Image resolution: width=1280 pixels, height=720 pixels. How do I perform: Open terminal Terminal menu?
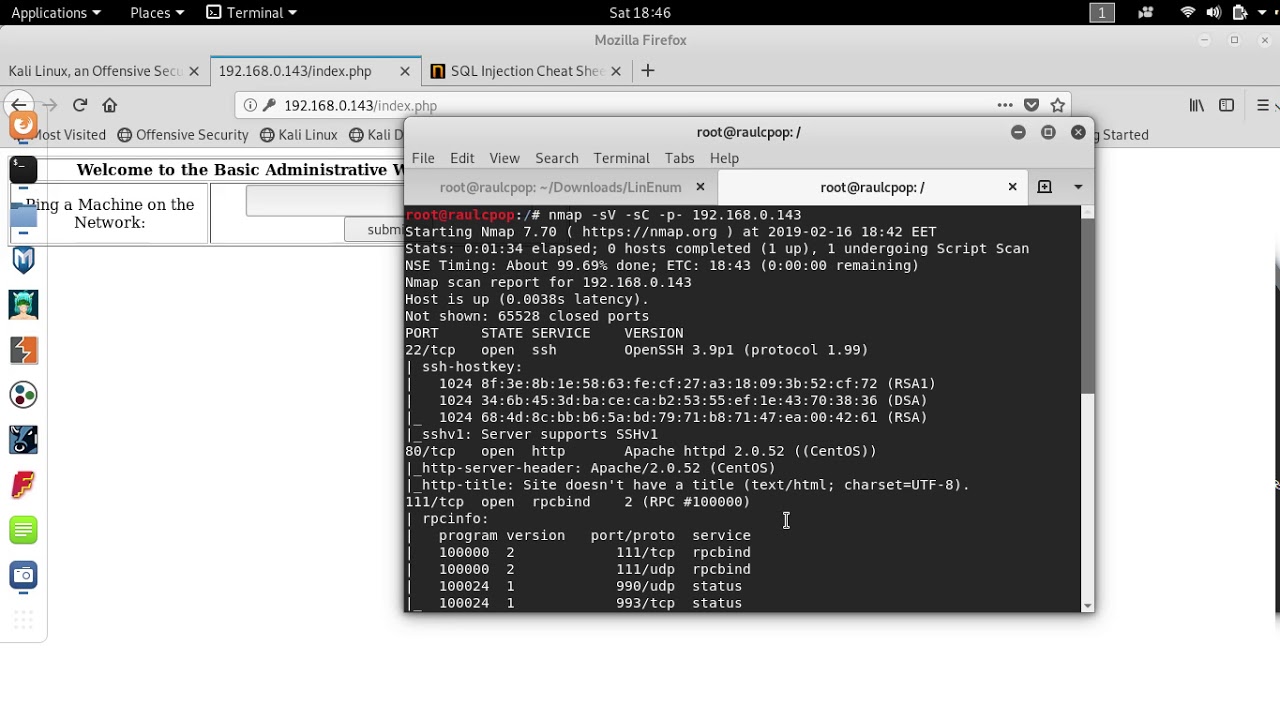coord(621,158)
